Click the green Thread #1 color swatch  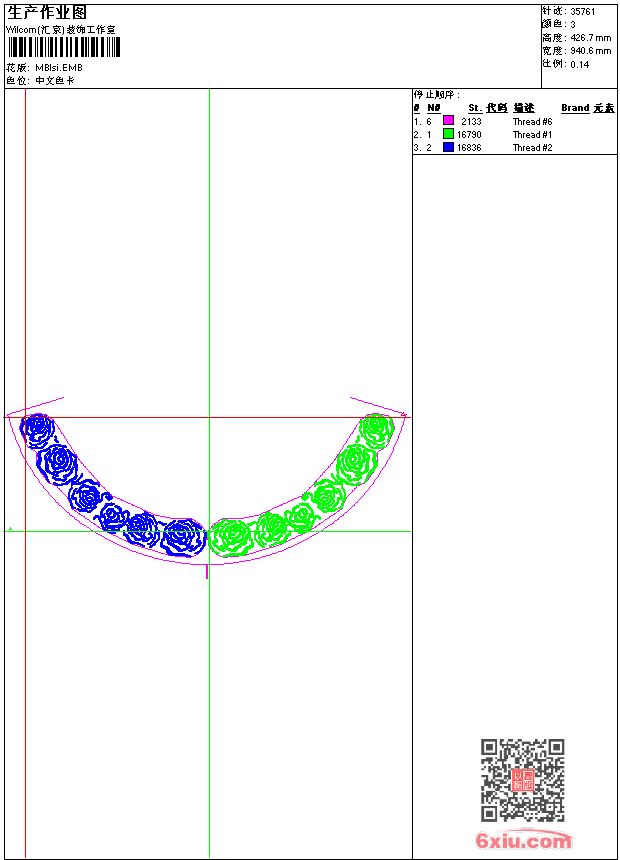(x=448, y=134)
